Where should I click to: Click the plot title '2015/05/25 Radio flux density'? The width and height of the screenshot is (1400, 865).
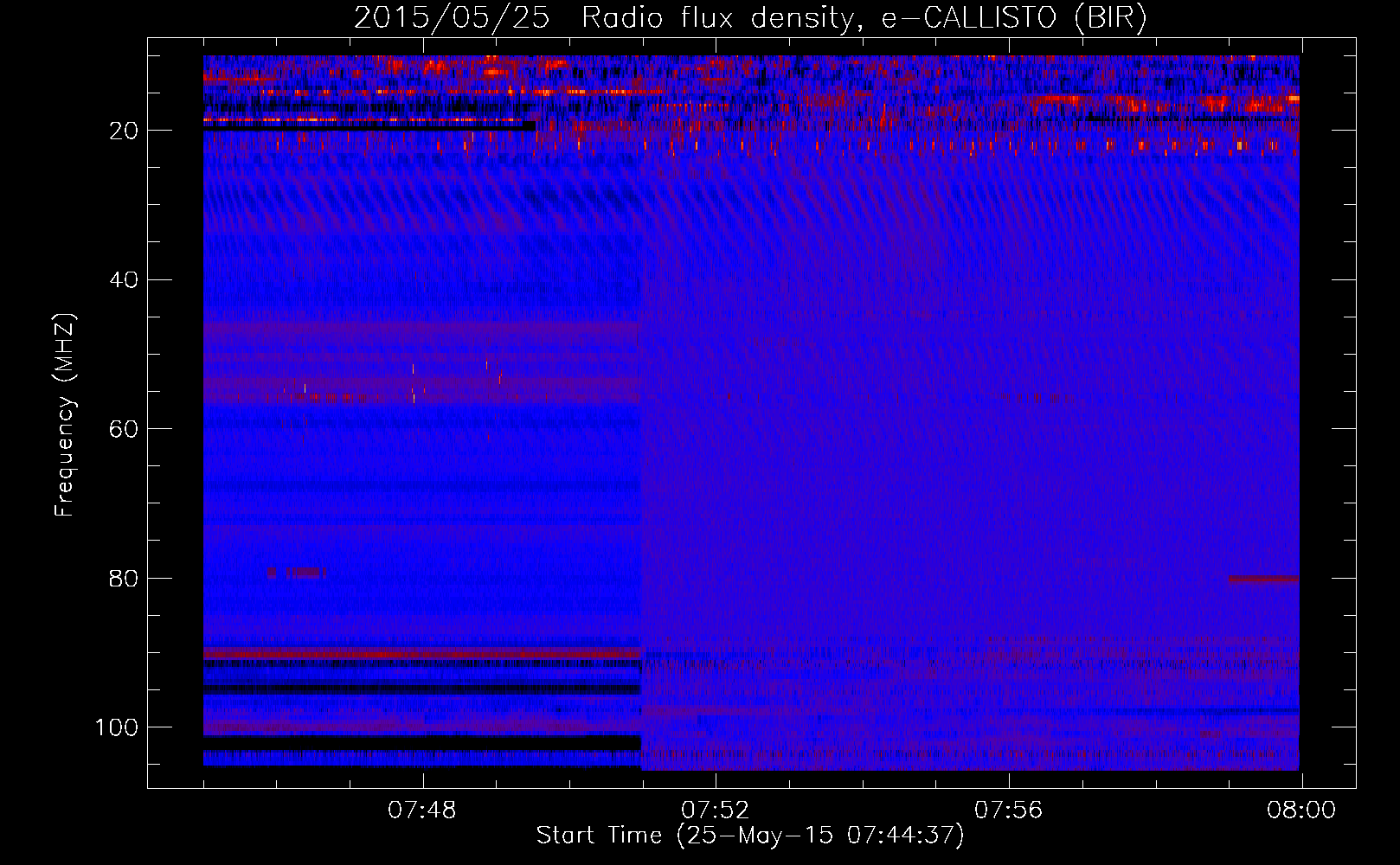(x=750, y=18)
